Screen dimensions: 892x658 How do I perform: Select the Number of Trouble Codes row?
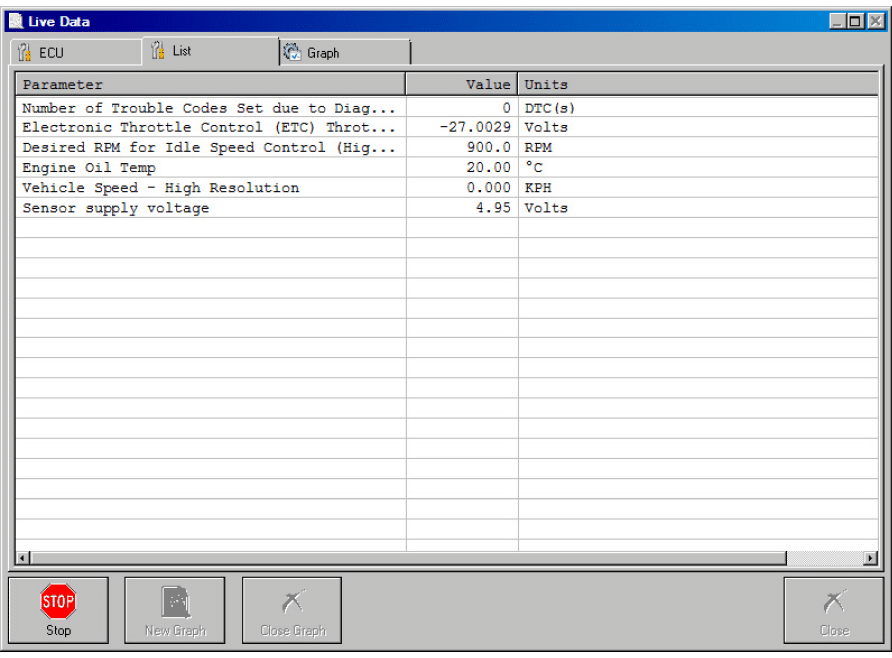point(208,108)
